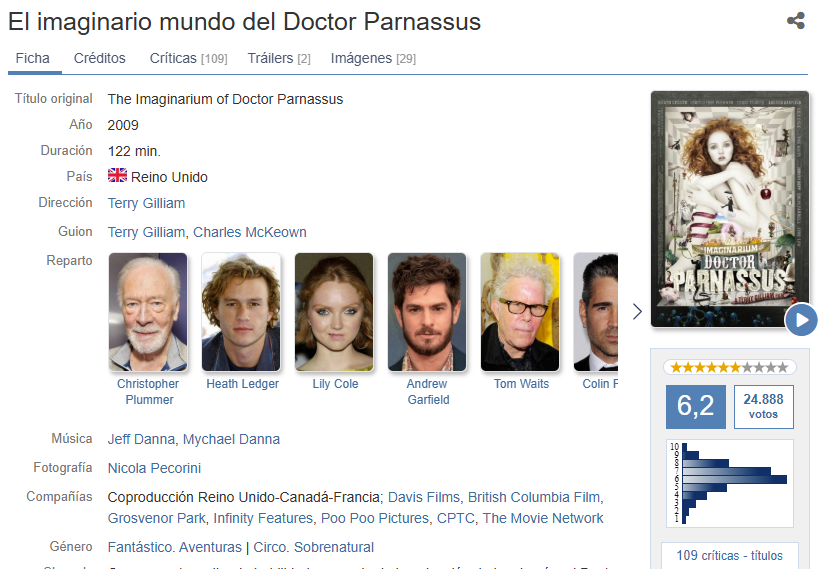The image size is (823, 569).
Task: Open the Créditos tab
Action: point(100,58)
